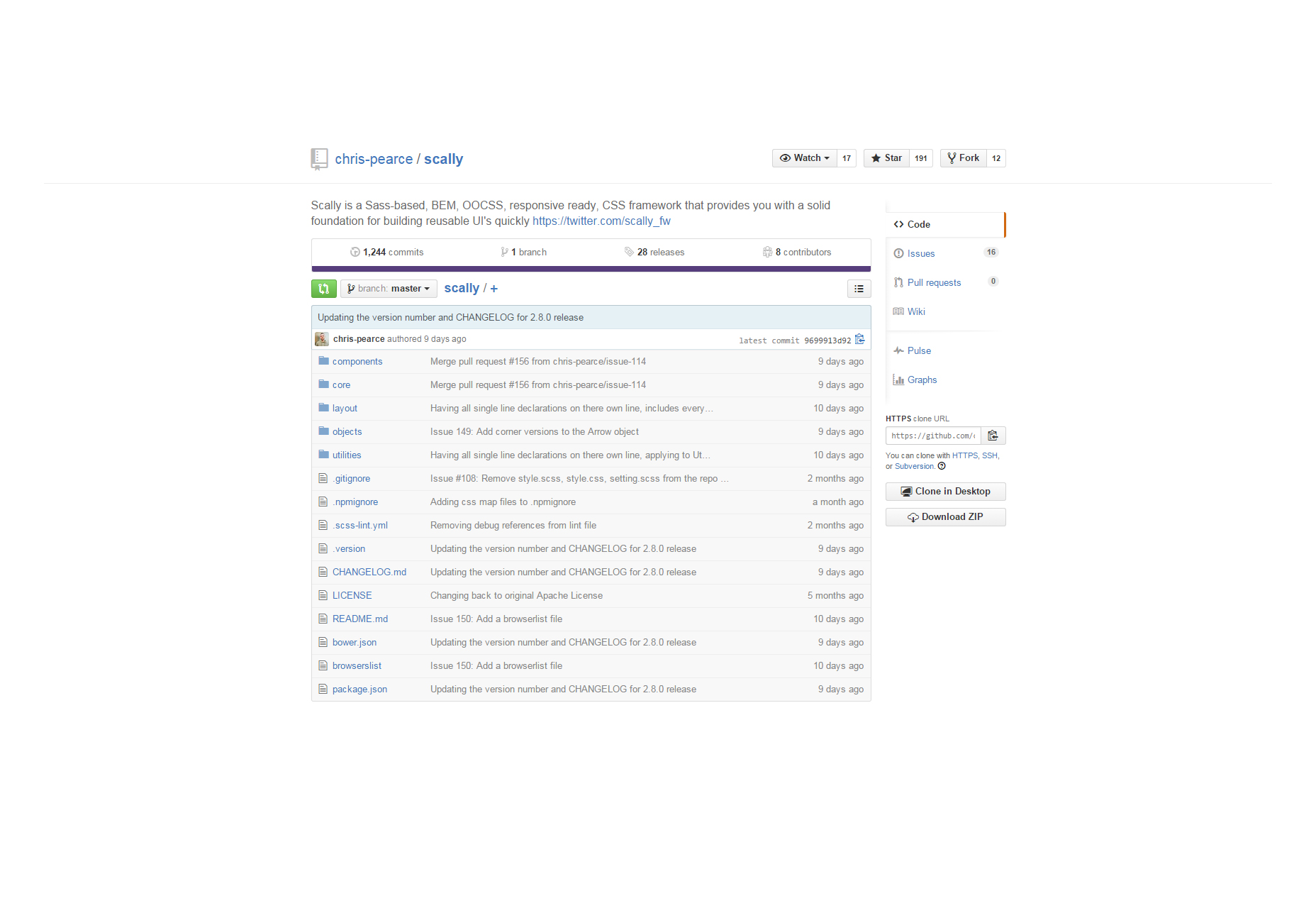
Task: Click the Clone in Desktop button
Action: [x=945, y=492]
